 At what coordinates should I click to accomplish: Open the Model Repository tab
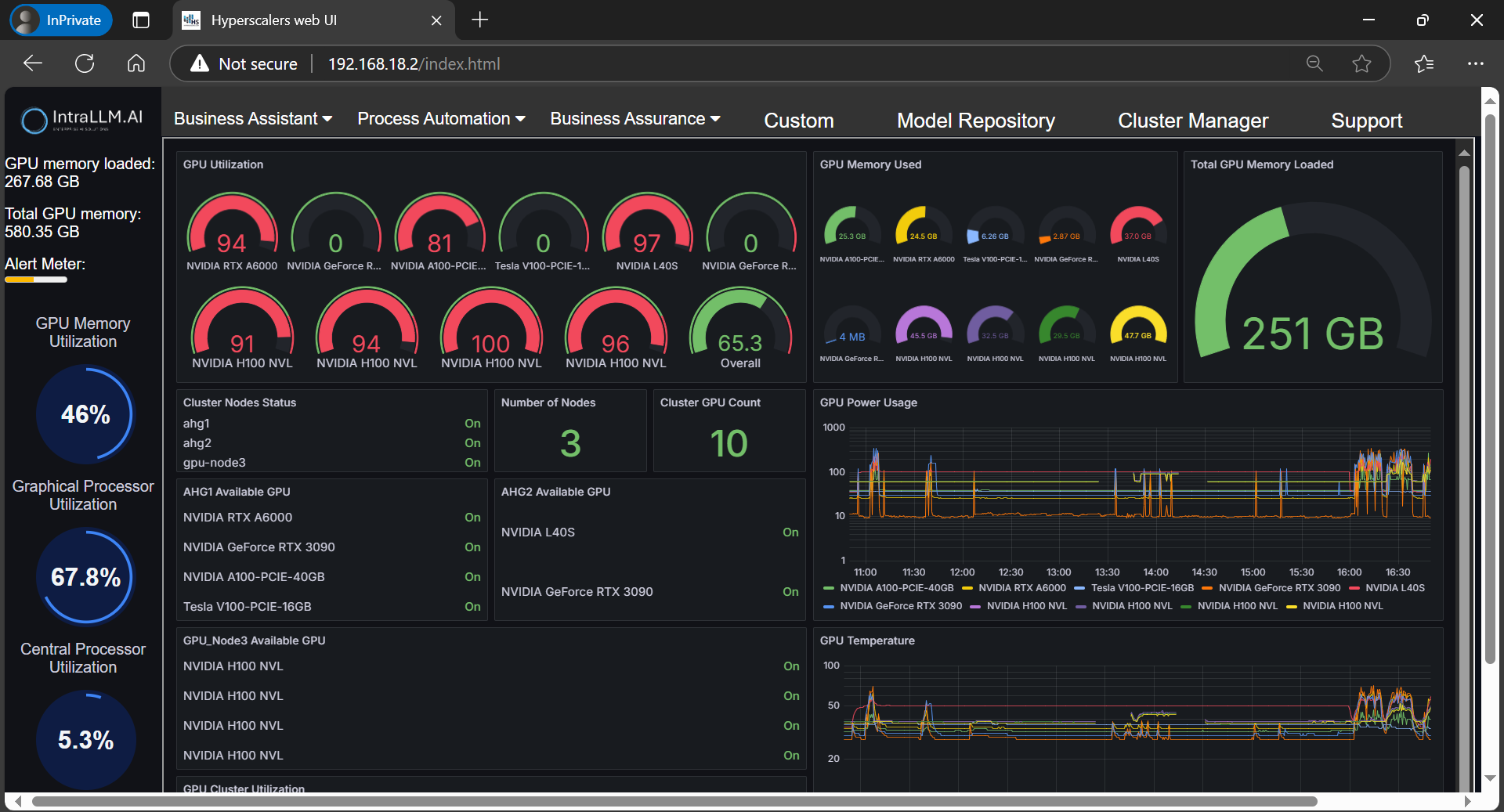pyautogui.click(x=975, y=121)
